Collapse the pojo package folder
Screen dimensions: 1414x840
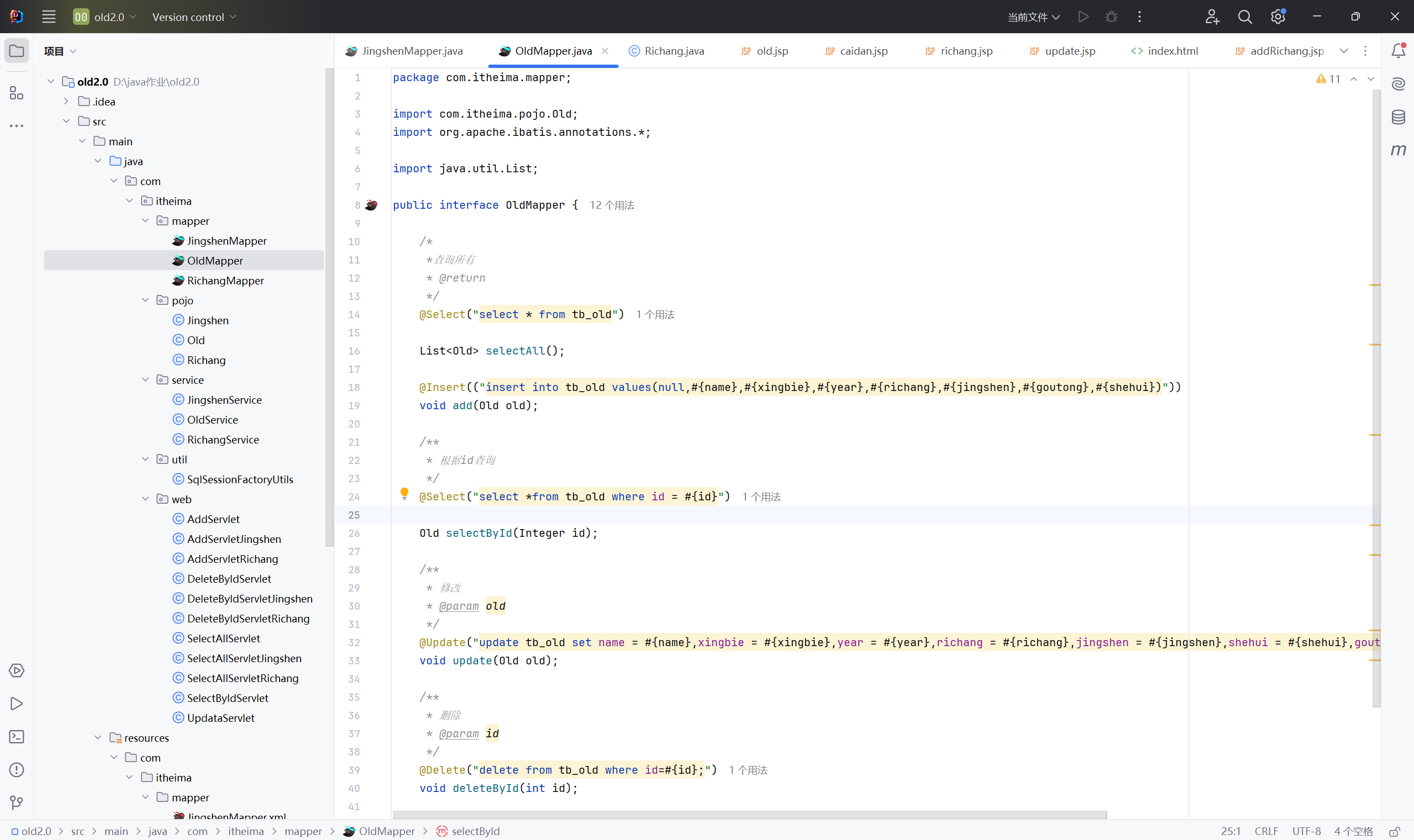(145, 300)
